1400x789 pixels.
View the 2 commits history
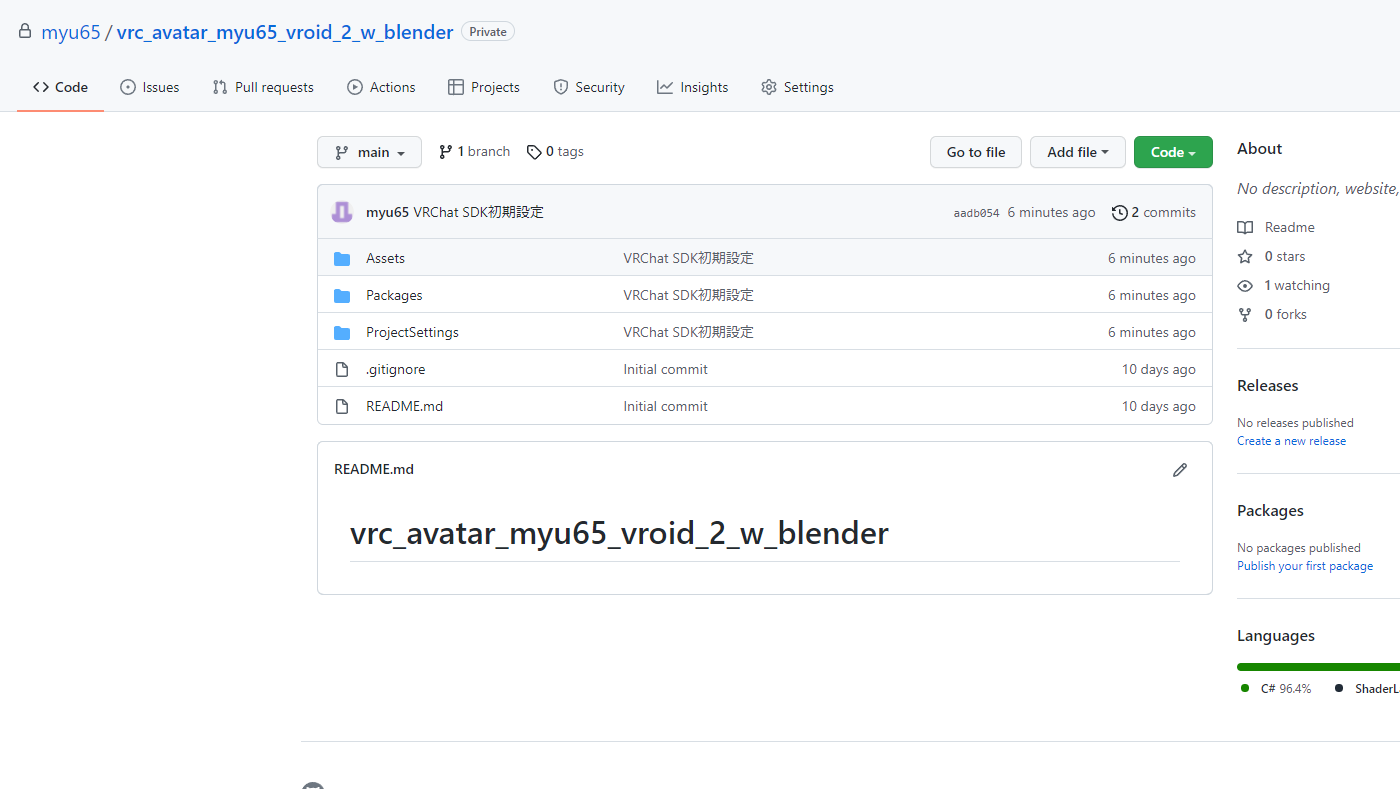tap(1154, 212)
